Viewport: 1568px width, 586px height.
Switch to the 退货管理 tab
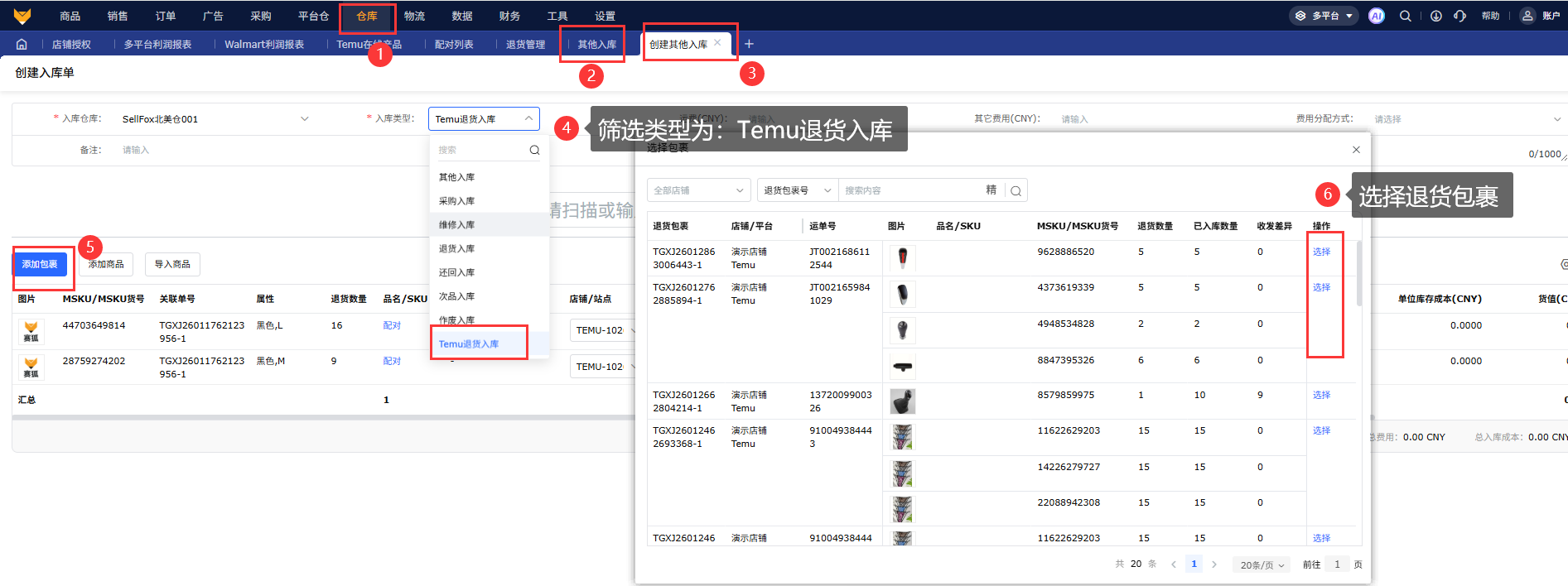[x=525, y=45]
